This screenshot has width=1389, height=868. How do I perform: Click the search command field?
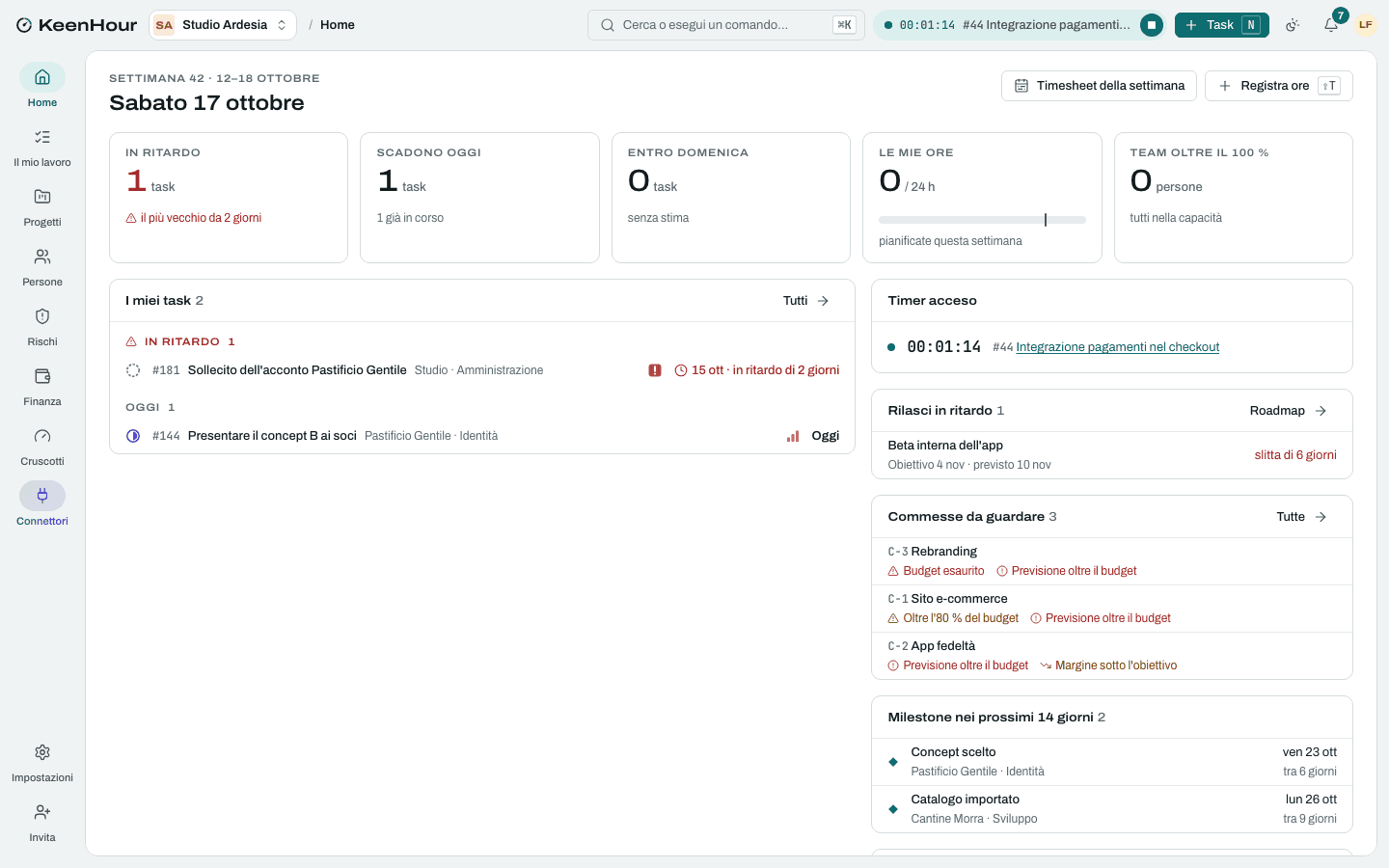pyautogui.click(x=726, y=25)
